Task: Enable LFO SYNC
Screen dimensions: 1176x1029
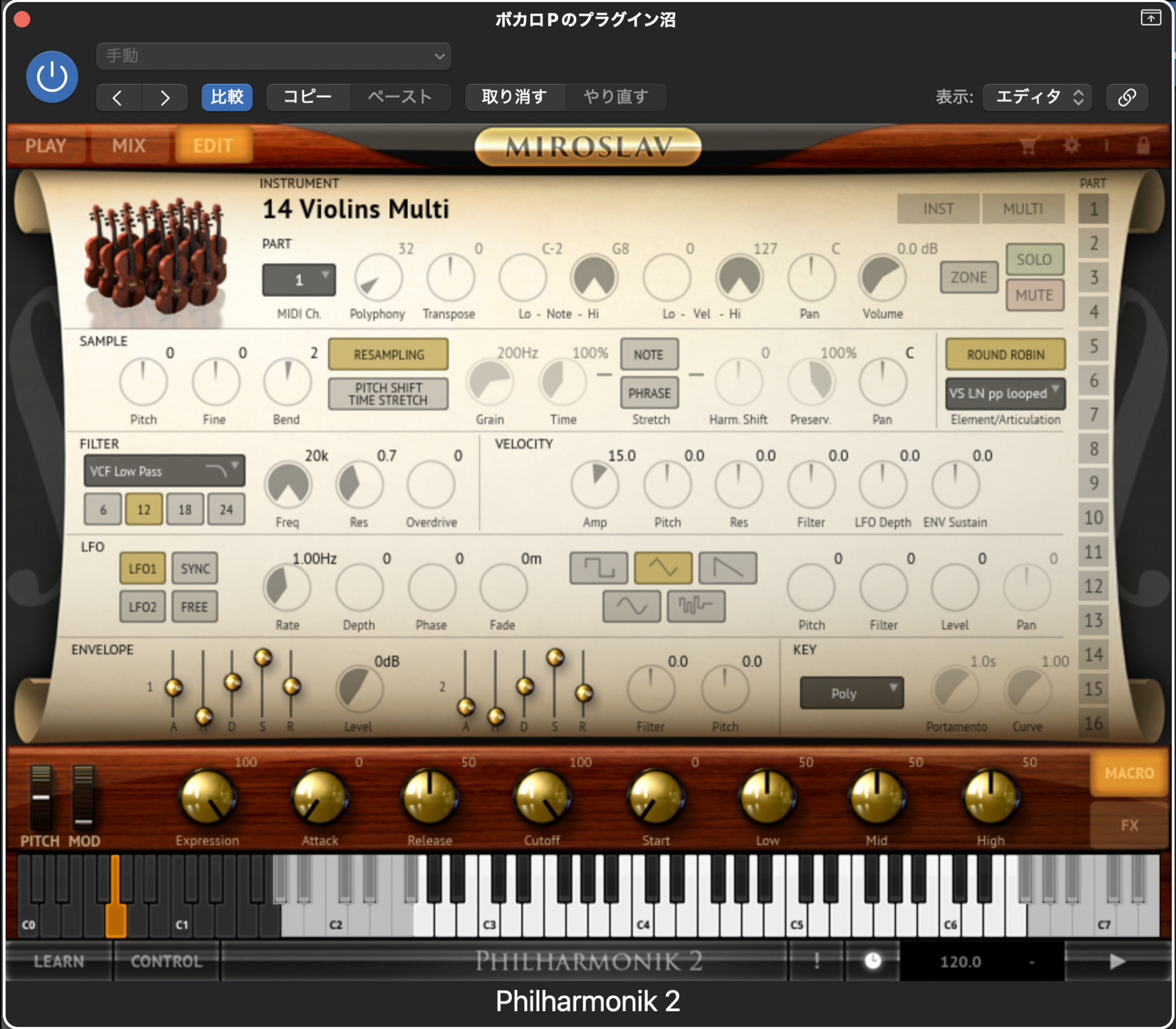Action: [x=195, y=568]
